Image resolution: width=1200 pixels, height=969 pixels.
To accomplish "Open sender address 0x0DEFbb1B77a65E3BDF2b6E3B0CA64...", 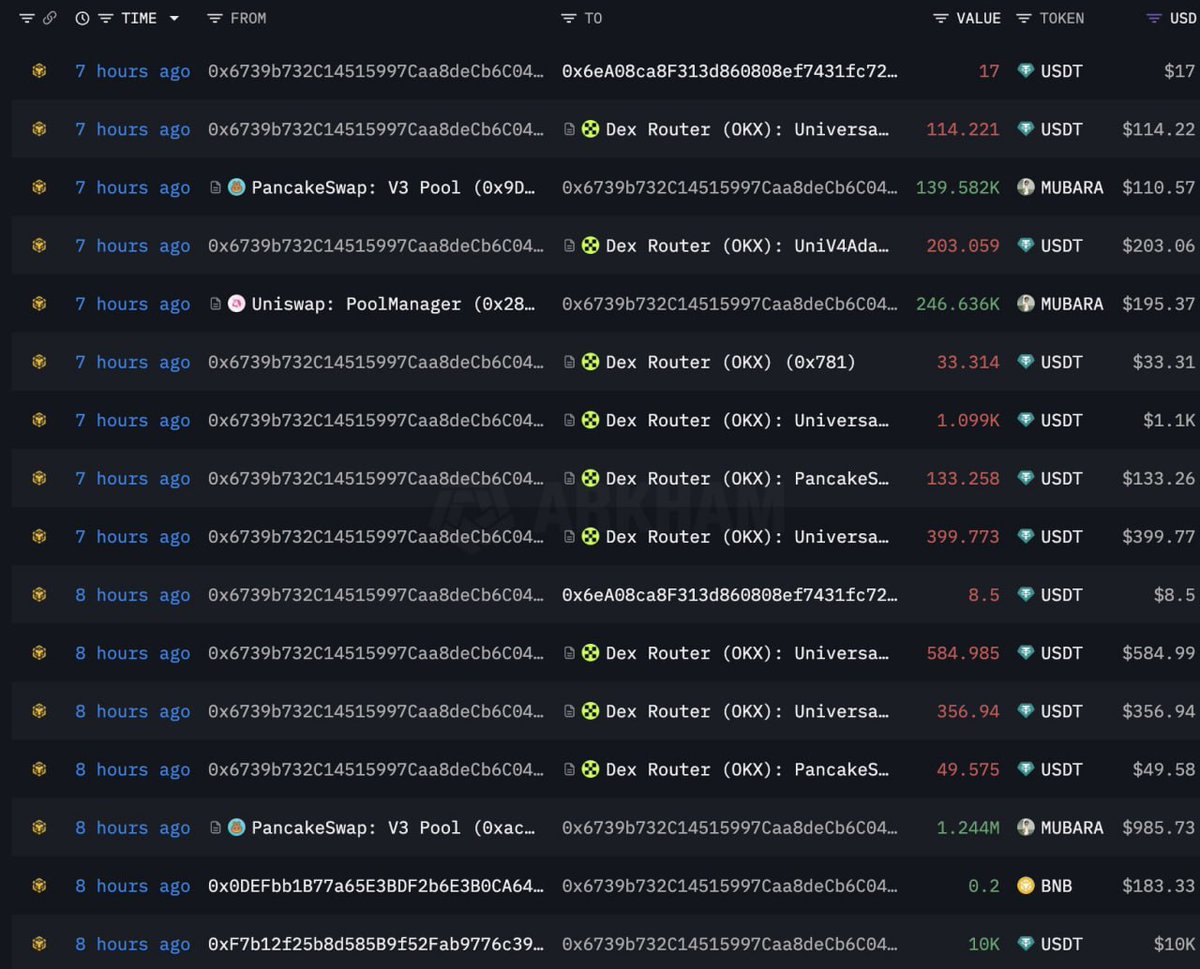I will coord(376,885).
